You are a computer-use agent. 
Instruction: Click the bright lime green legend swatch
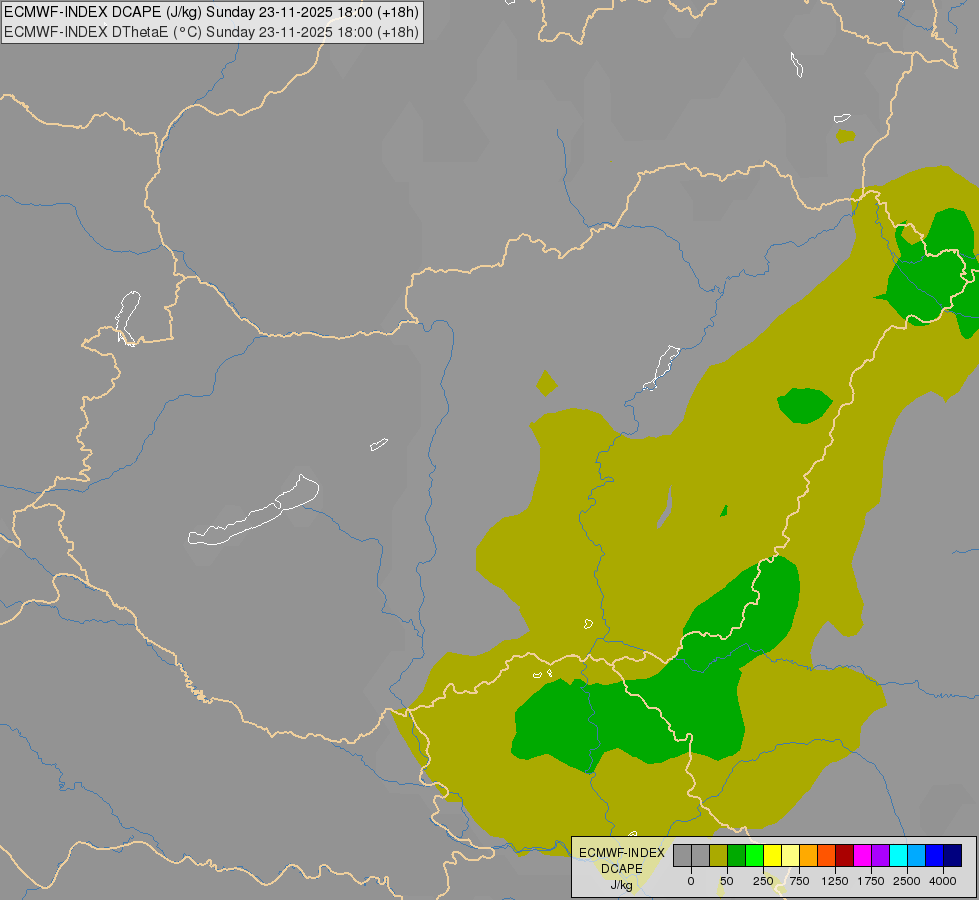click(755, 855)
